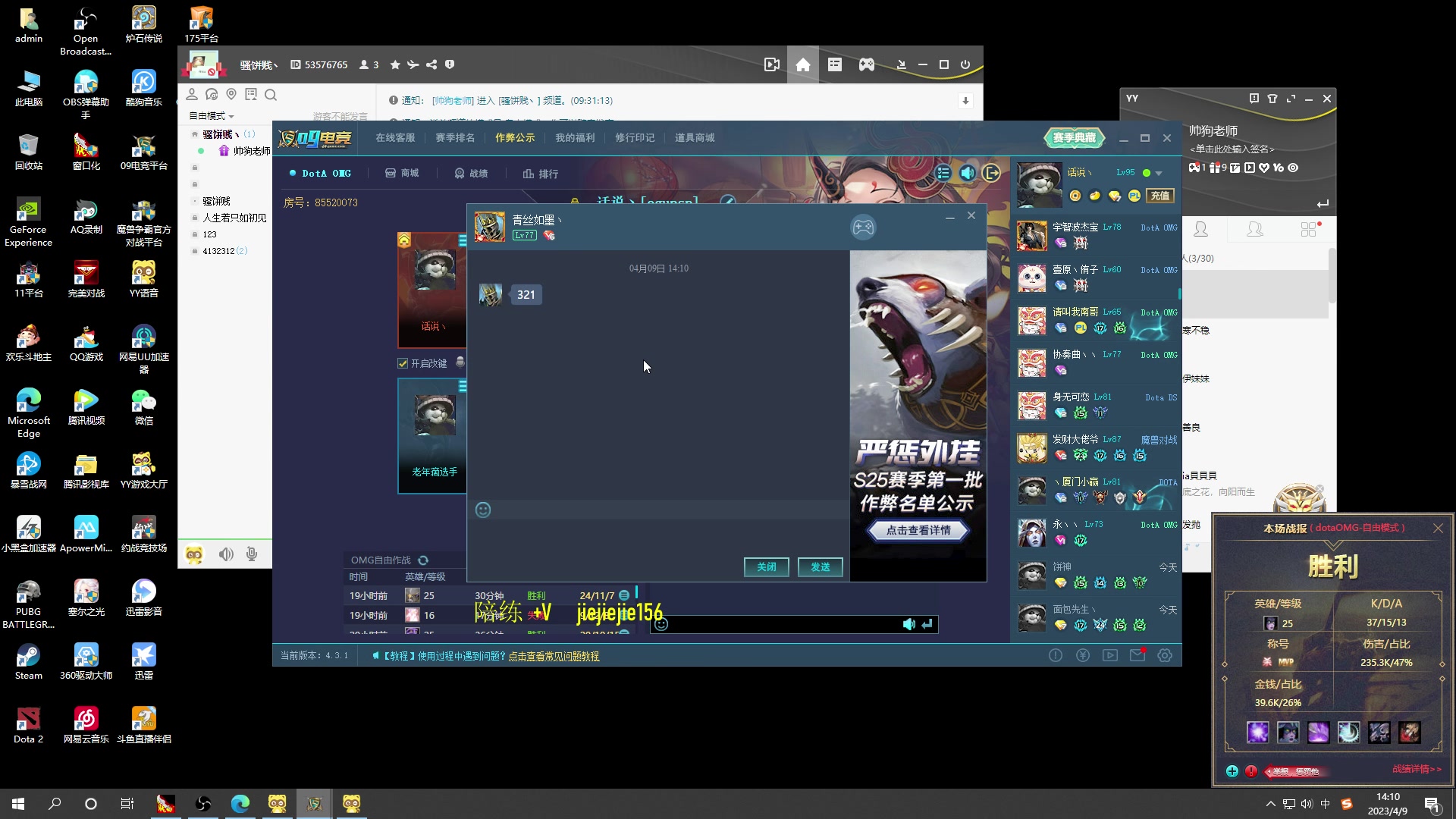This screenshot has width=1456, height=819.
Task: Click 战绩详情 link in battle report
Action: (x=1417, y=769)
